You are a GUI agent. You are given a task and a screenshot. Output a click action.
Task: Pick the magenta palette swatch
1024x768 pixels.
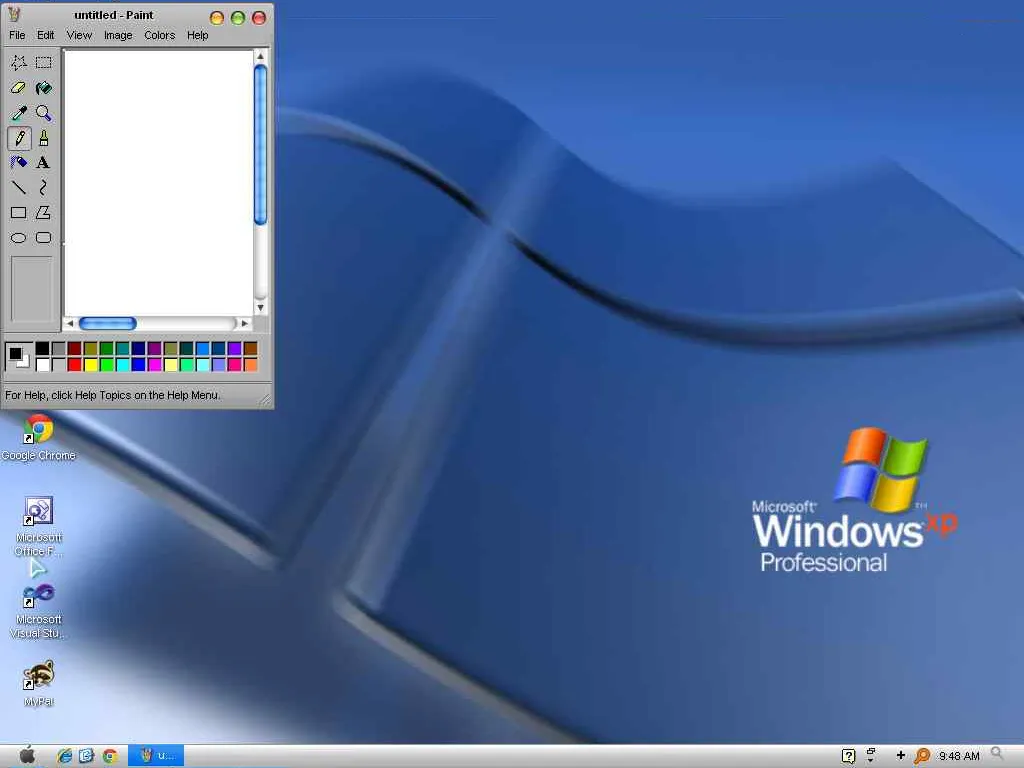click(155, 364)
